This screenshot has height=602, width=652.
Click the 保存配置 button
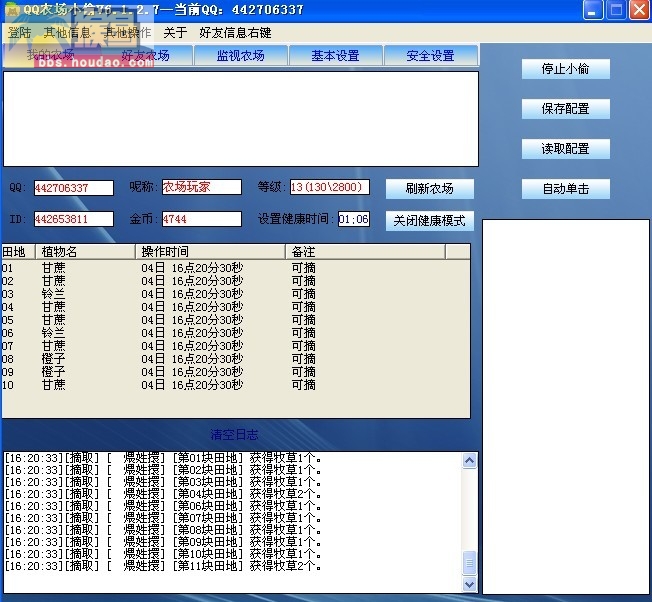[x=566, y=109]
